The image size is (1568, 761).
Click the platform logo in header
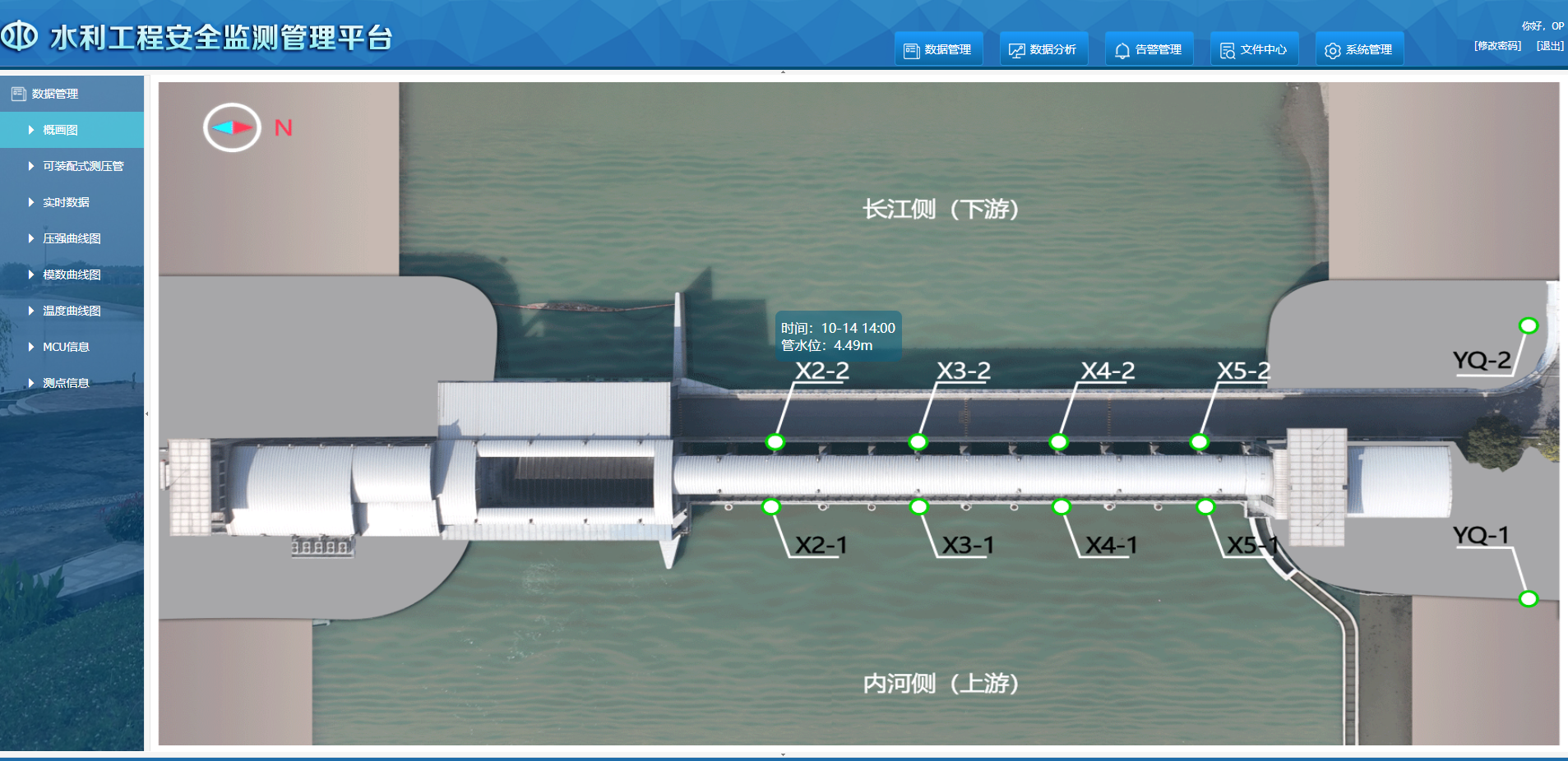(x=20, y=36)
